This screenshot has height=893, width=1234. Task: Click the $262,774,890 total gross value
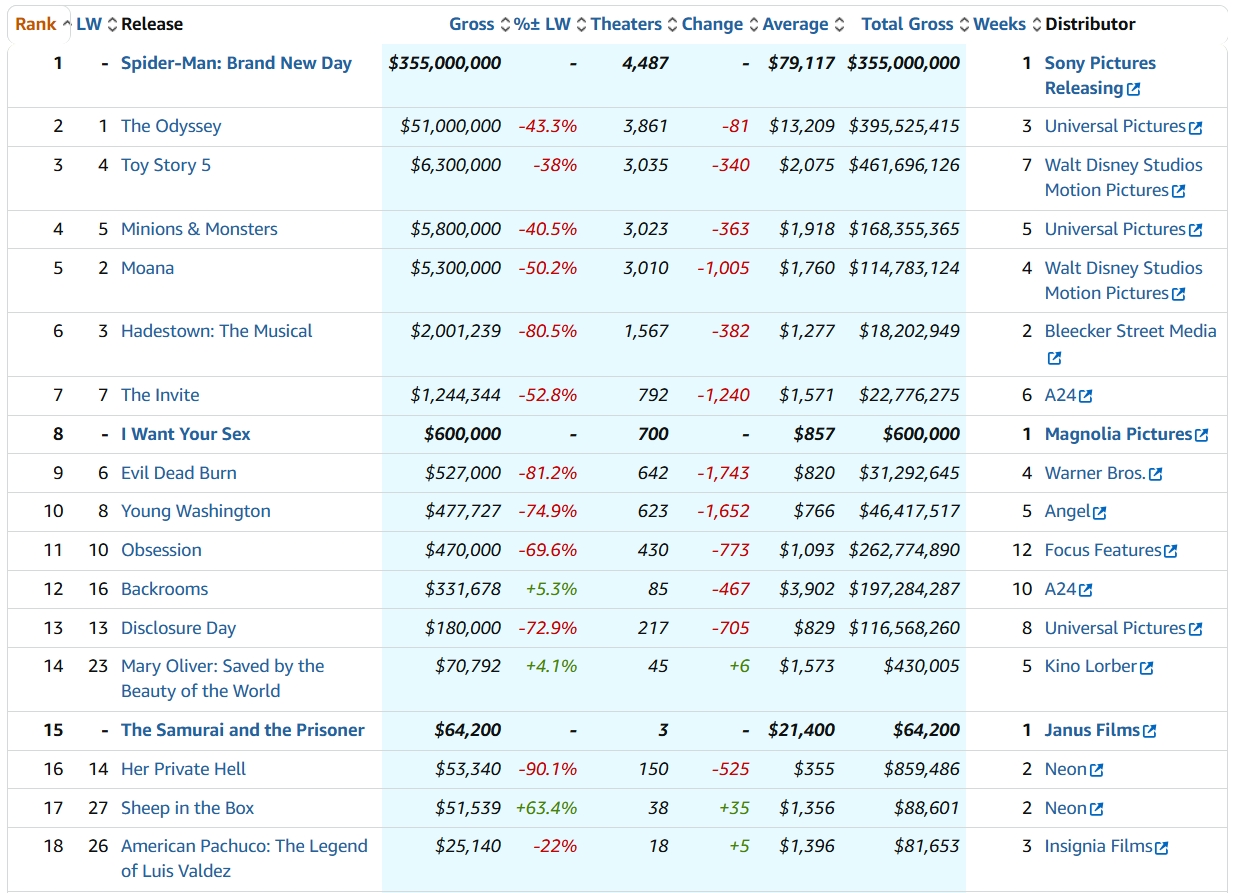[904, 550]
